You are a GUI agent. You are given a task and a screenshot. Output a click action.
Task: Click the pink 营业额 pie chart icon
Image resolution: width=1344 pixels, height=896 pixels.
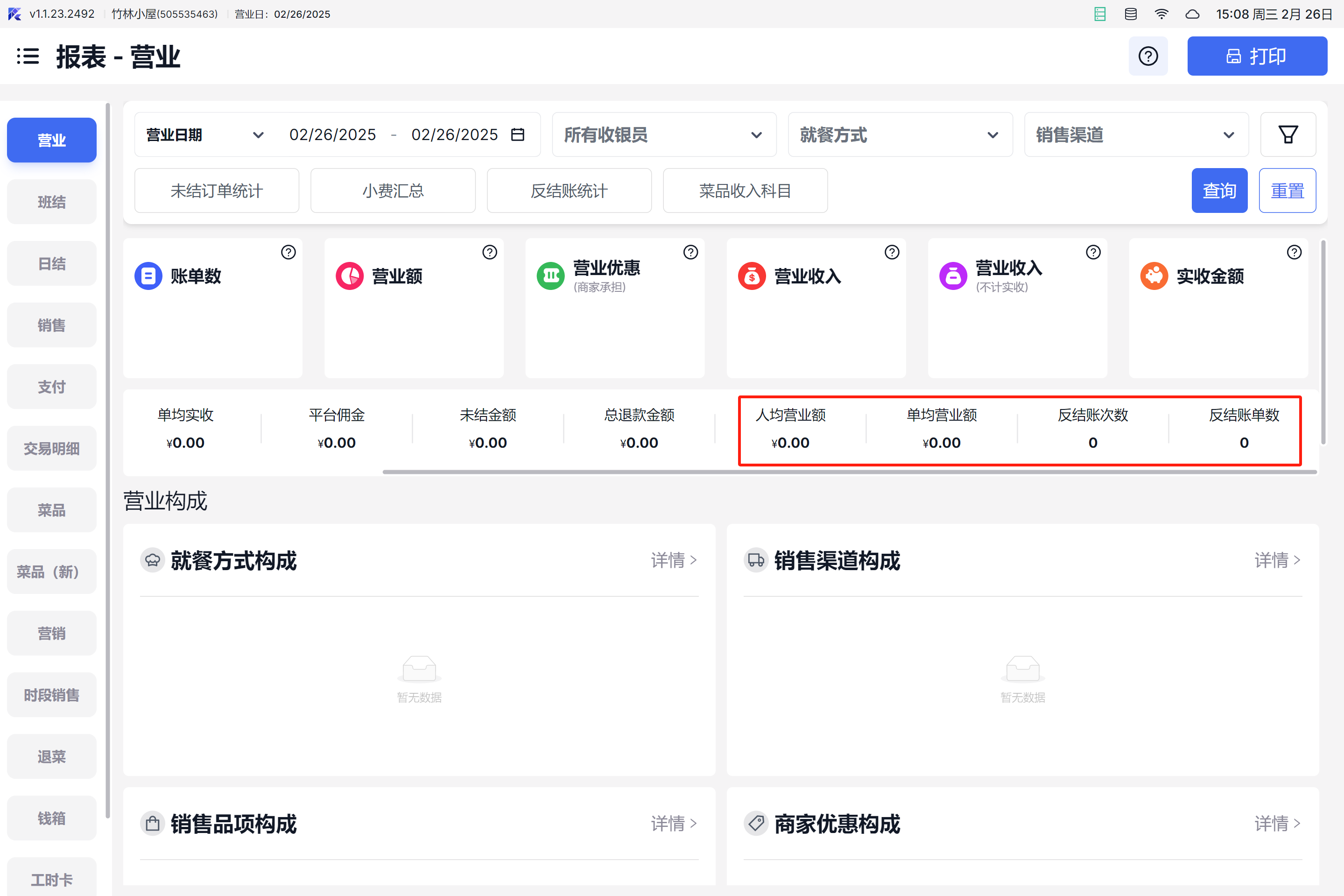click(349, 276)
